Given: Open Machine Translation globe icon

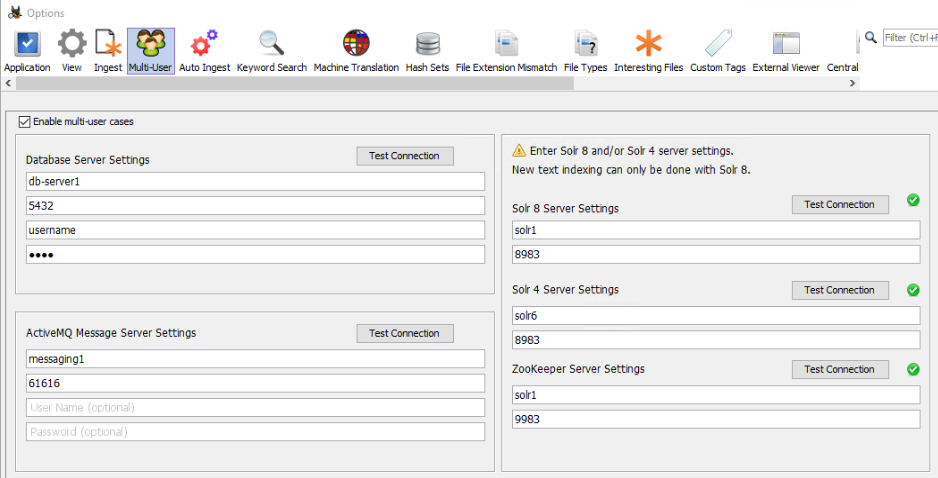Looking at the screenshot, I should (x=356, y=44).
